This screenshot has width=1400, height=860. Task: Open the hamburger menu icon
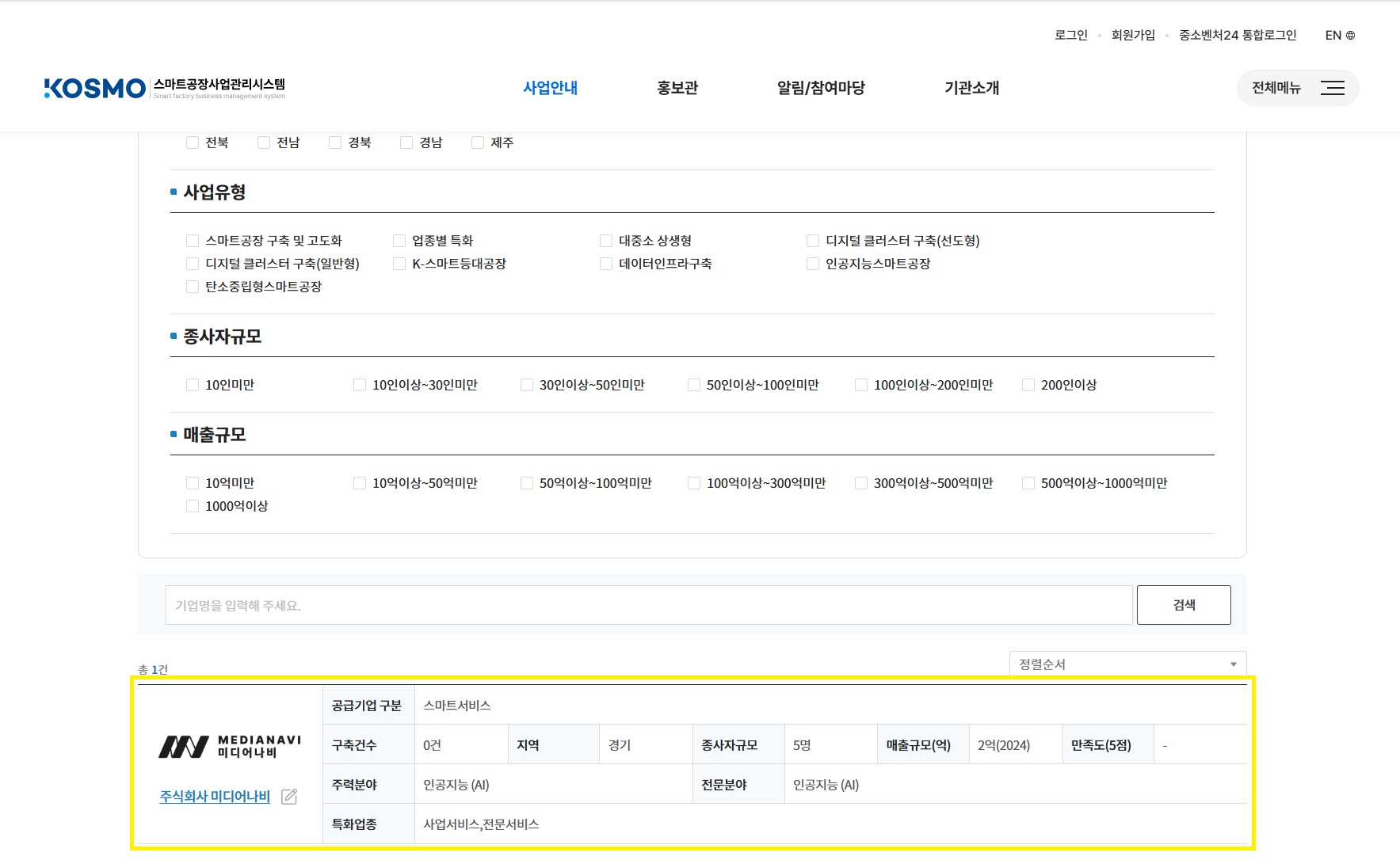(x=1332, y=88)
